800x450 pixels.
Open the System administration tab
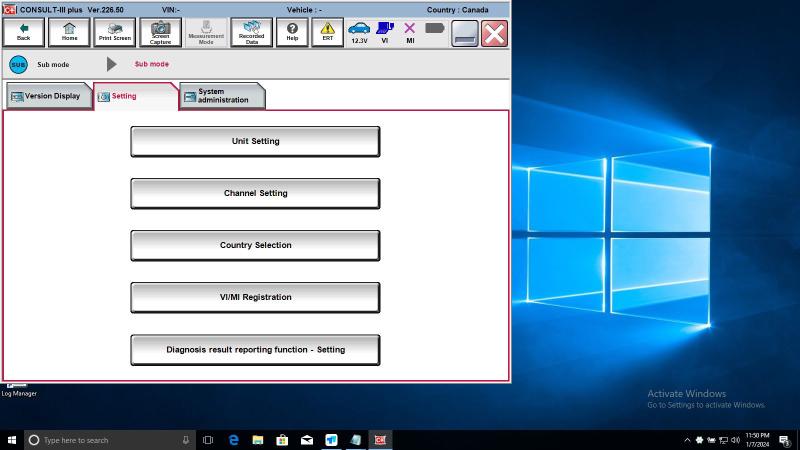(x=222, y=96)
